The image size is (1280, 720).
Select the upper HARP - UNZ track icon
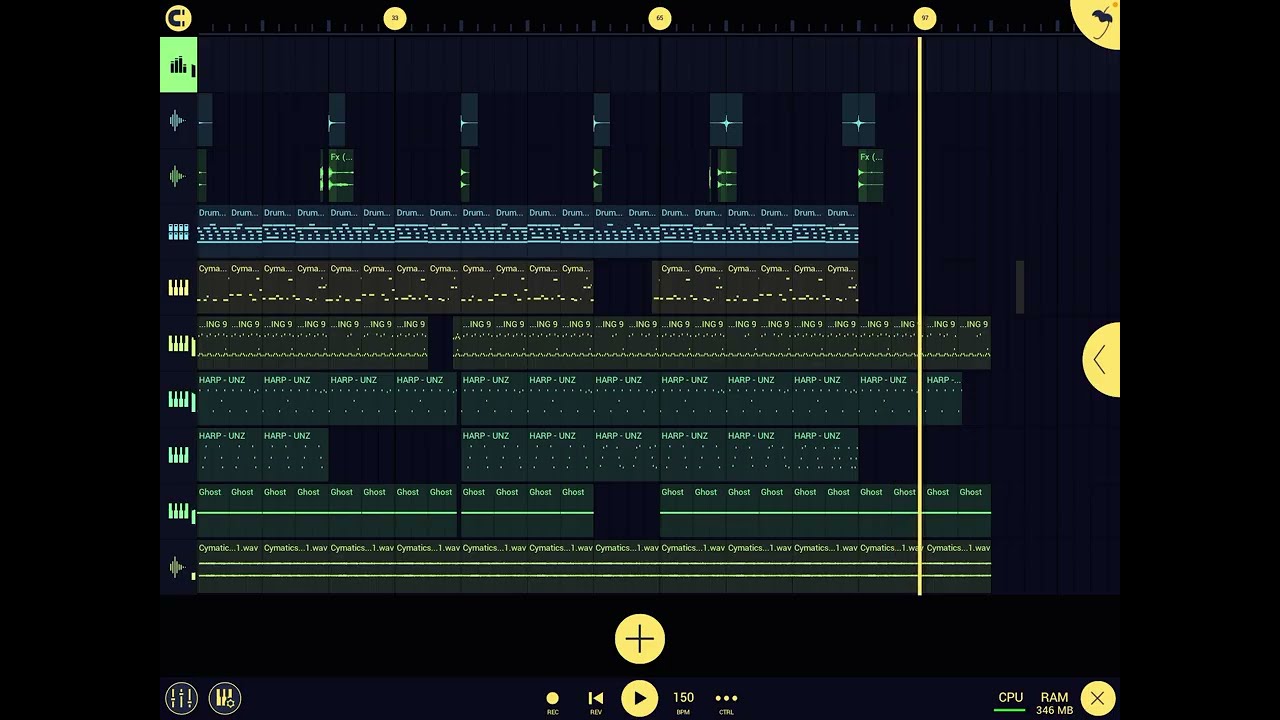click(x=178, y=400)
